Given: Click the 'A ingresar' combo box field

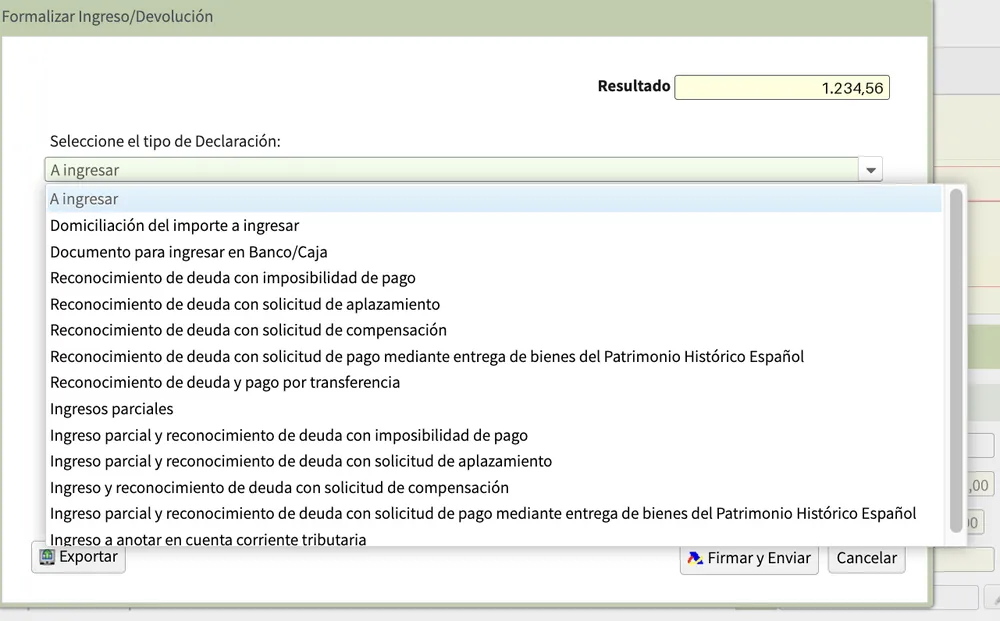Looking at the screenshot, I should tap(452, 170).
